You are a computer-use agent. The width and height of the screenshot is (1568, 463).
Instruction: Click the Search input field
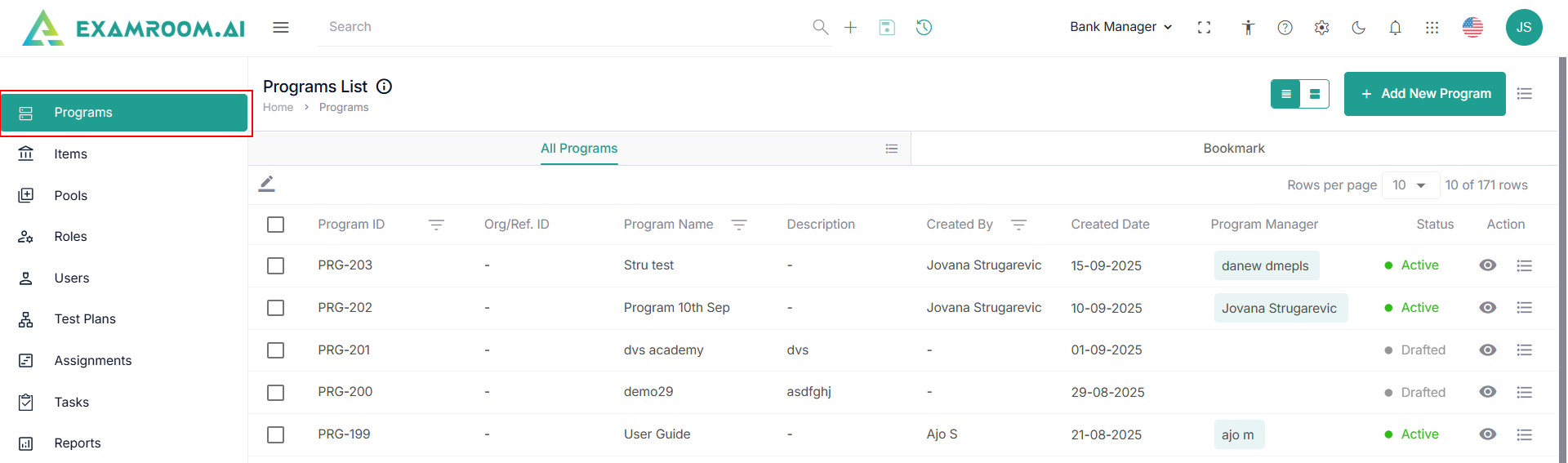coord(563,27)
